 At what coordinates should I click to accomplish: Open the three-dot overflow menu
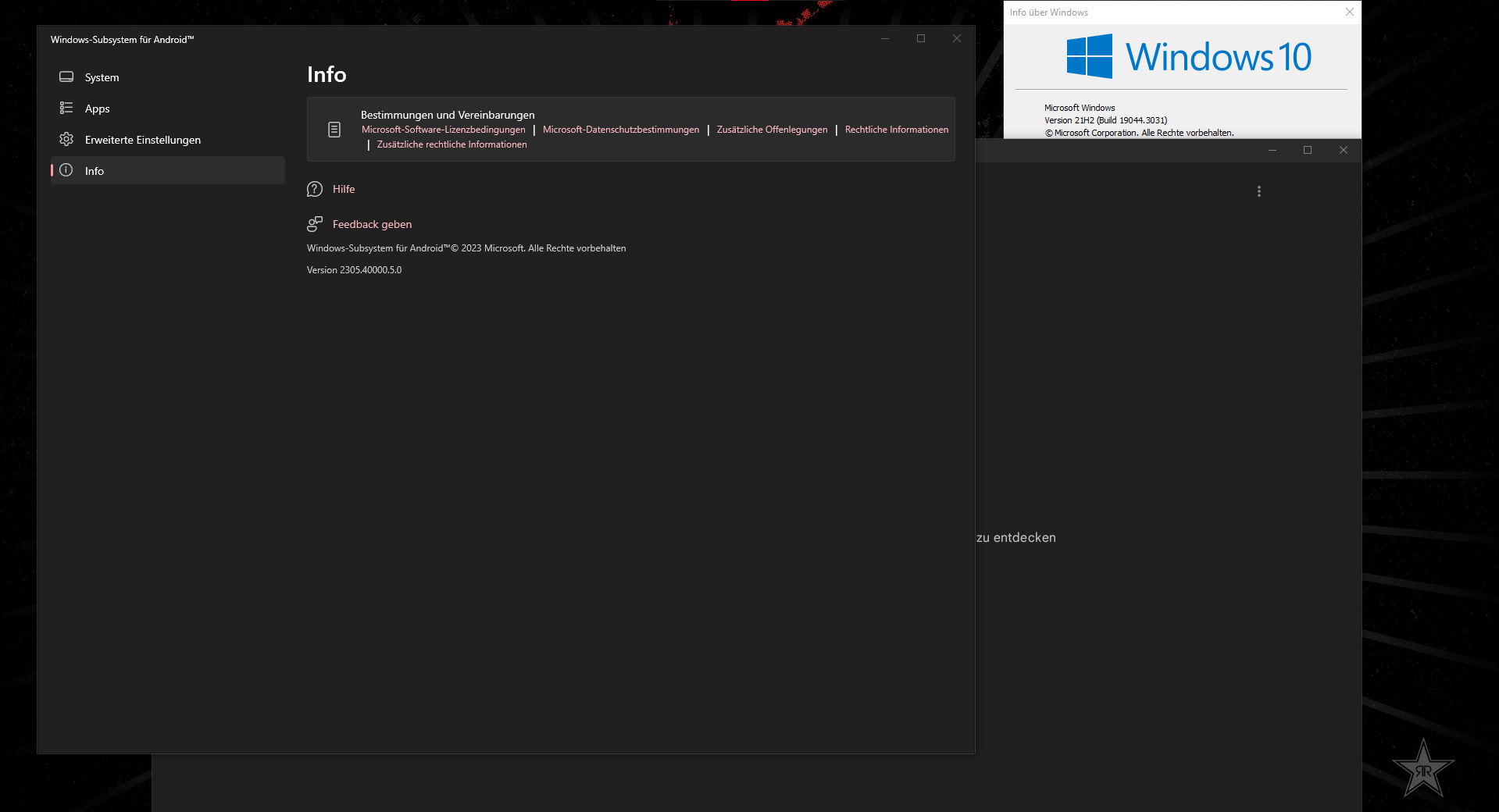(x=1258, y=191)
